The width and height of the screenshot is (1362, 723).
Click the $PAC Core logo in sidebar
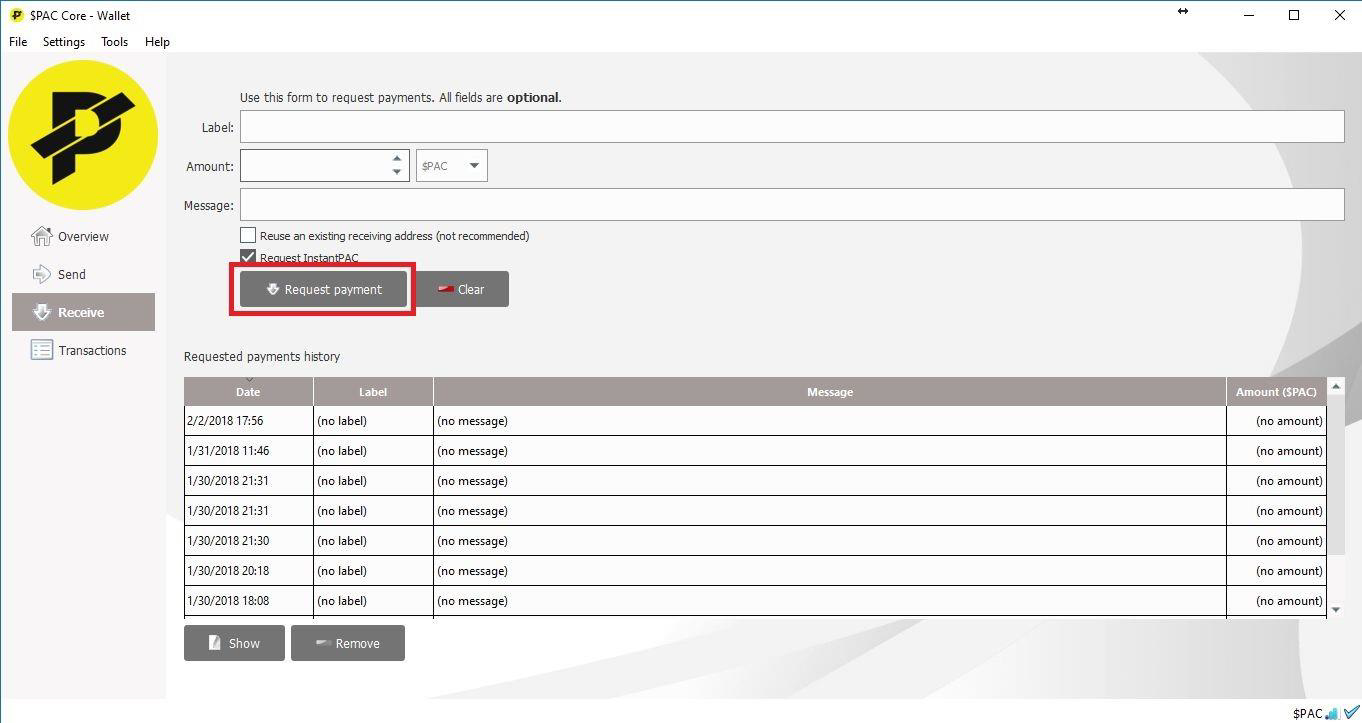tap(83, 135)
